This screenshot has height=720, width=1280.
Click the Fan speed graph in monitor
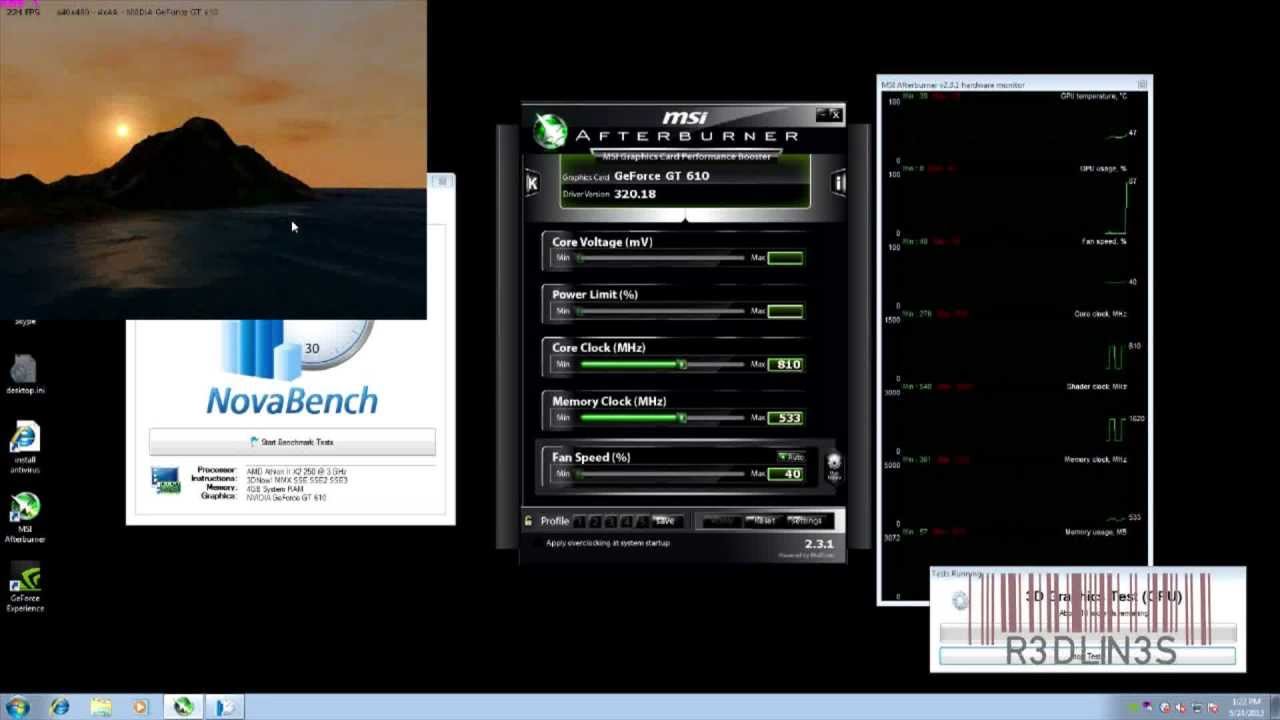coord(1016,273)
